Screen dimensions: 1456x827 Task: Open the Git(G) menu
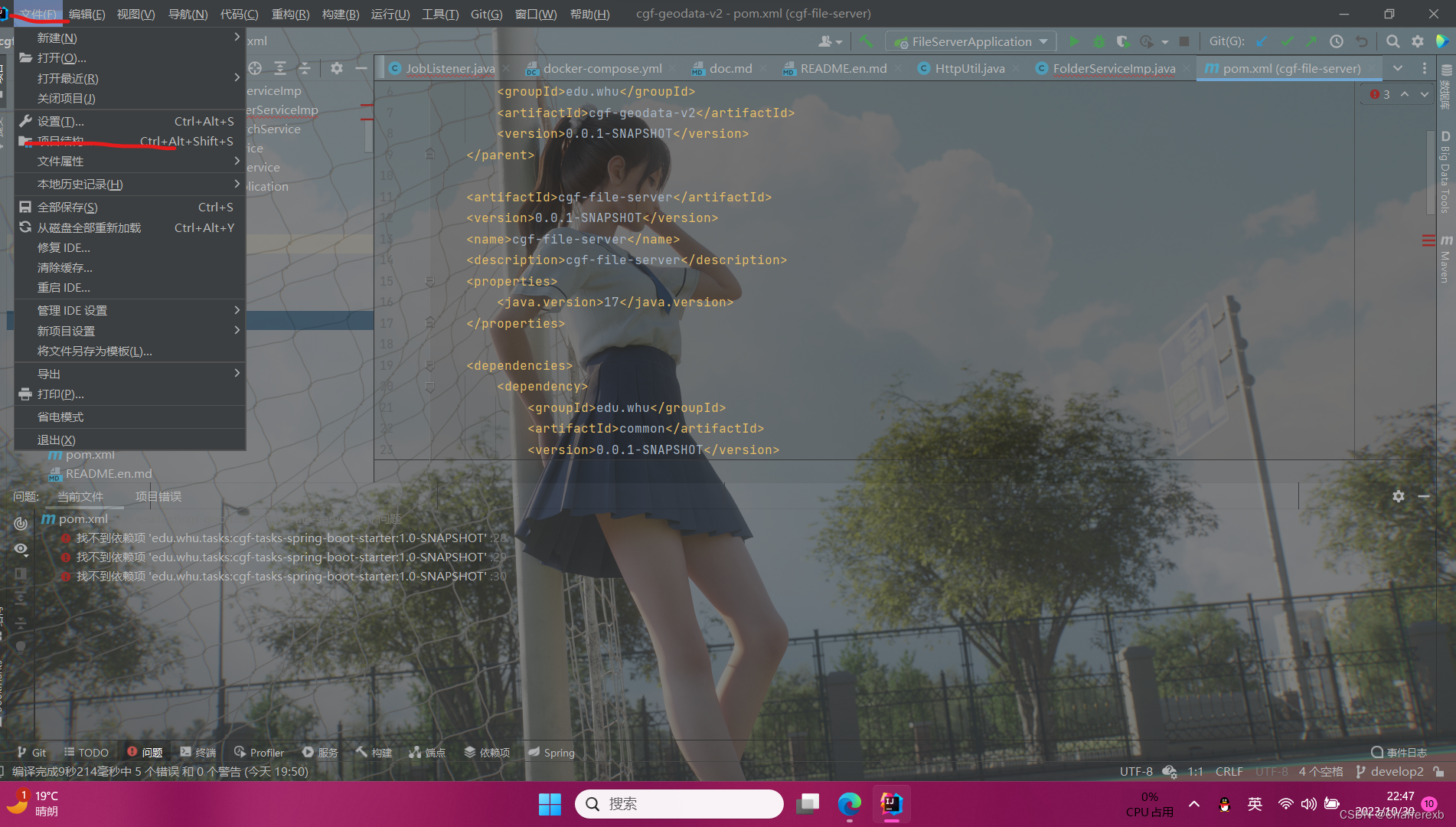[x=485, y=13]
